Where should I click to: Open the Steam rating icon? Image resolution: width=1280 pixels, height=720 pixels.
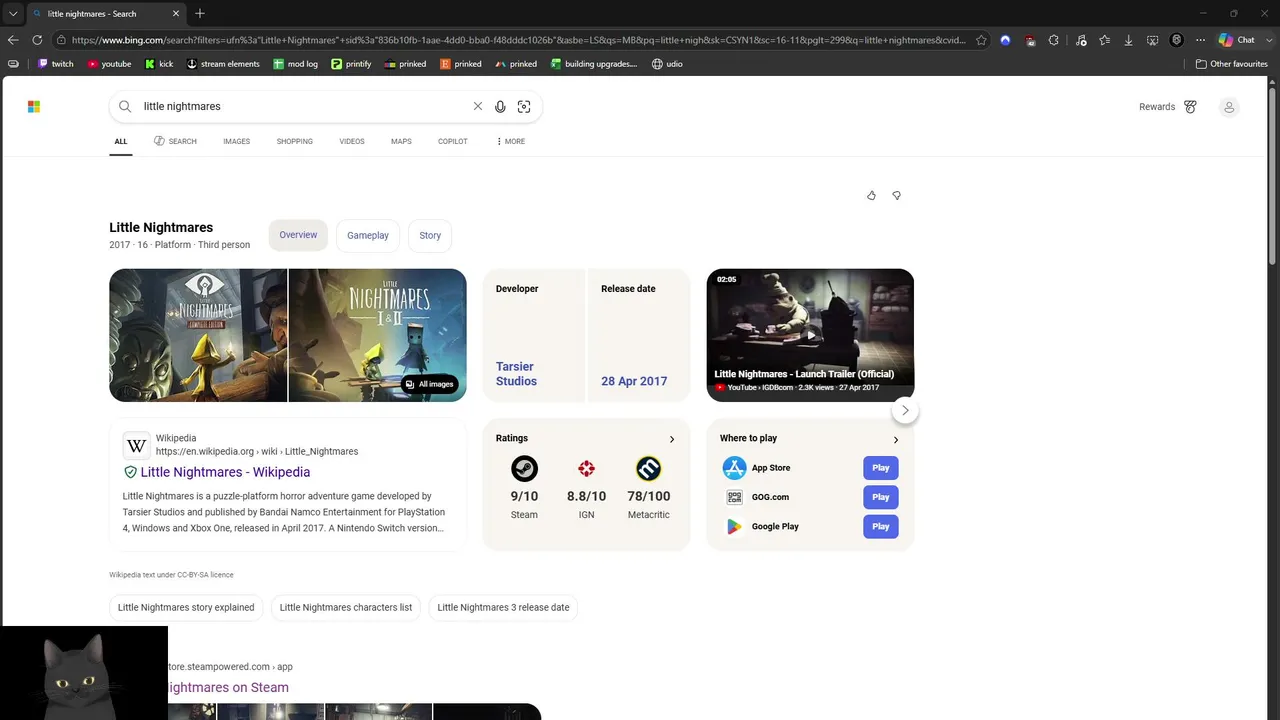pyautogui.click(x=524, y=468)
